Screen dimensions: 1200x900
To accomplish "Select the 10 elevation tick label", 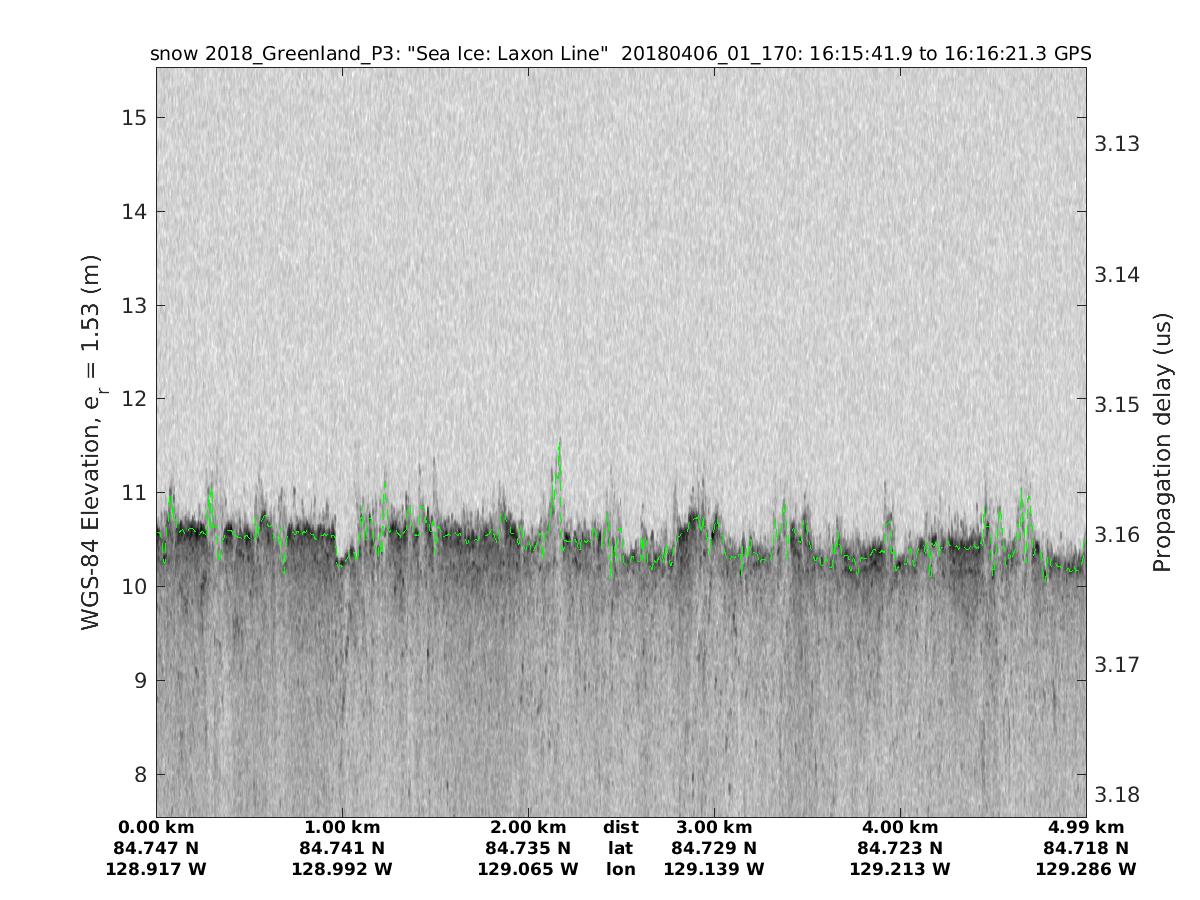I will 134,587.
